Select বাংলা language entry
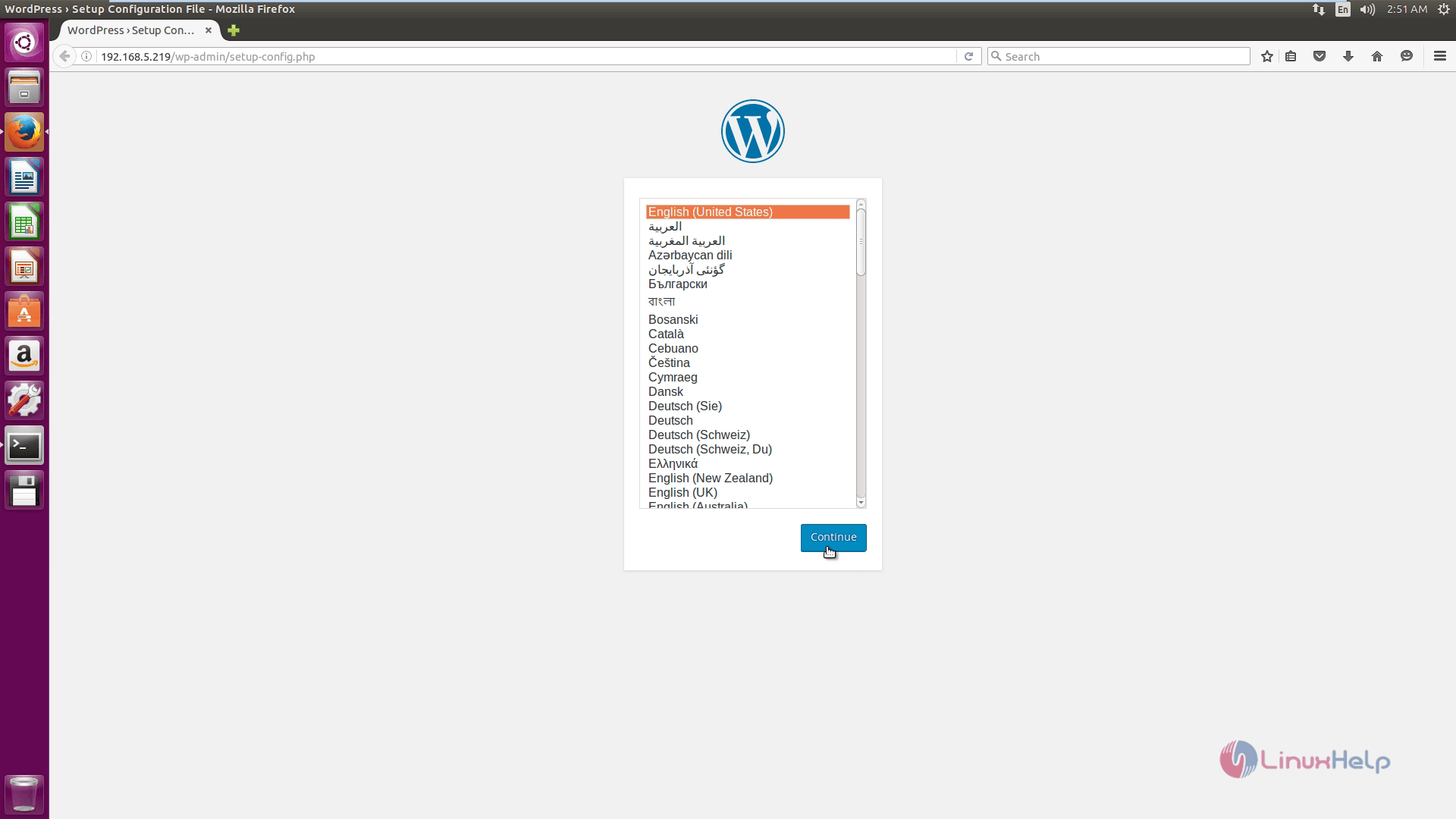1456x819 pixels. pos(748,302)
